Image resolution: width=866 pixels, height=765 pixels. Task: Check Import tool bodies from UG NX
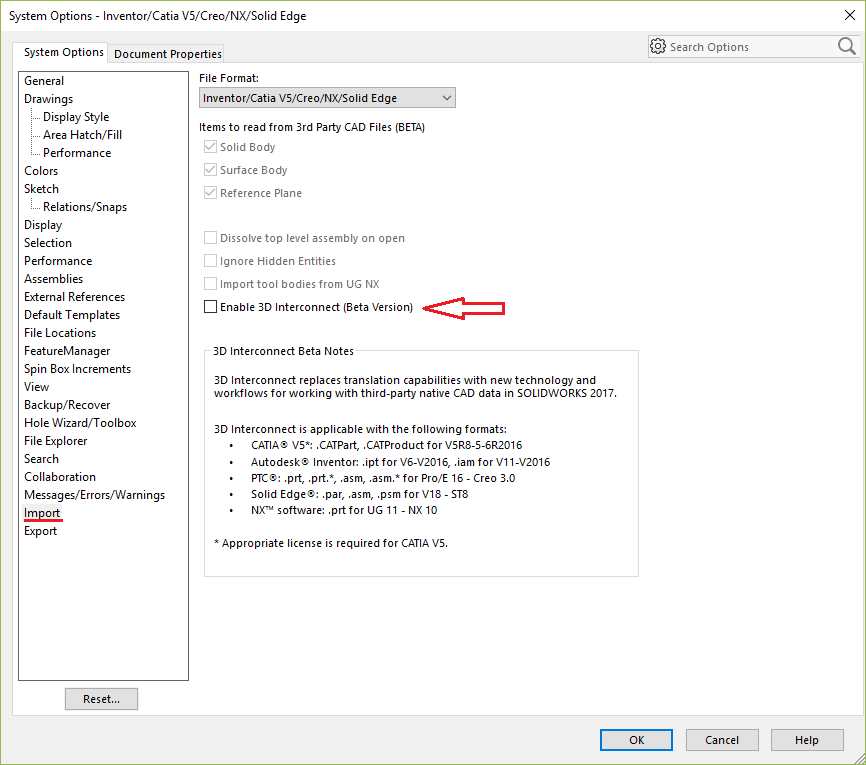(210, 284)
